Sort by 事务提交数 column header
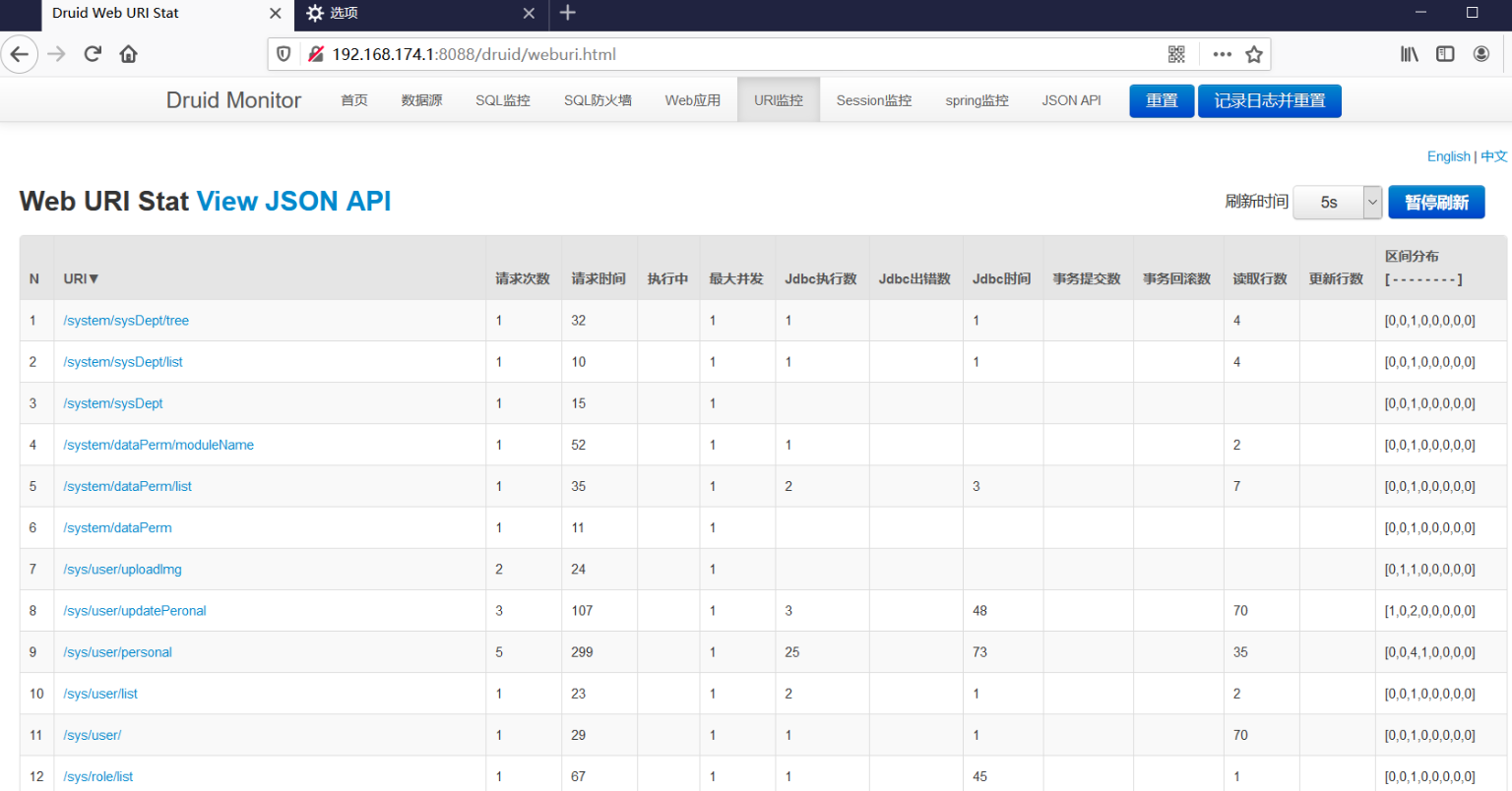 [1087, 279]
